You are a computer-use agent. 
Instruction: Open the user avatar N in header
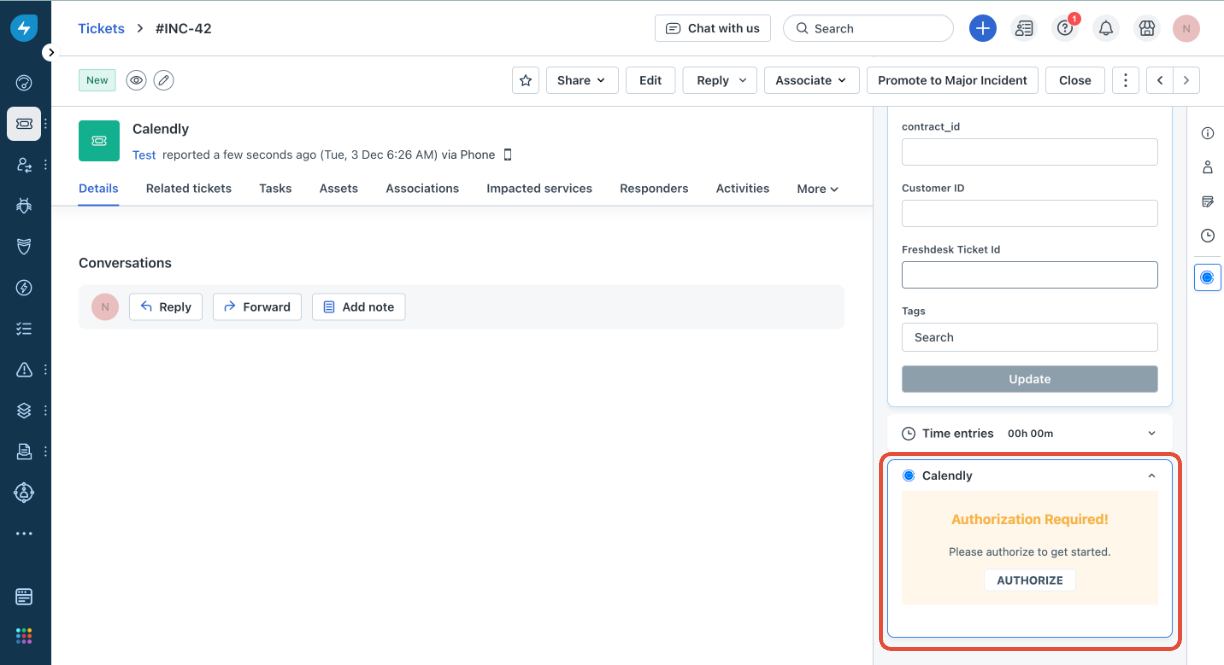pos(1186,28)
